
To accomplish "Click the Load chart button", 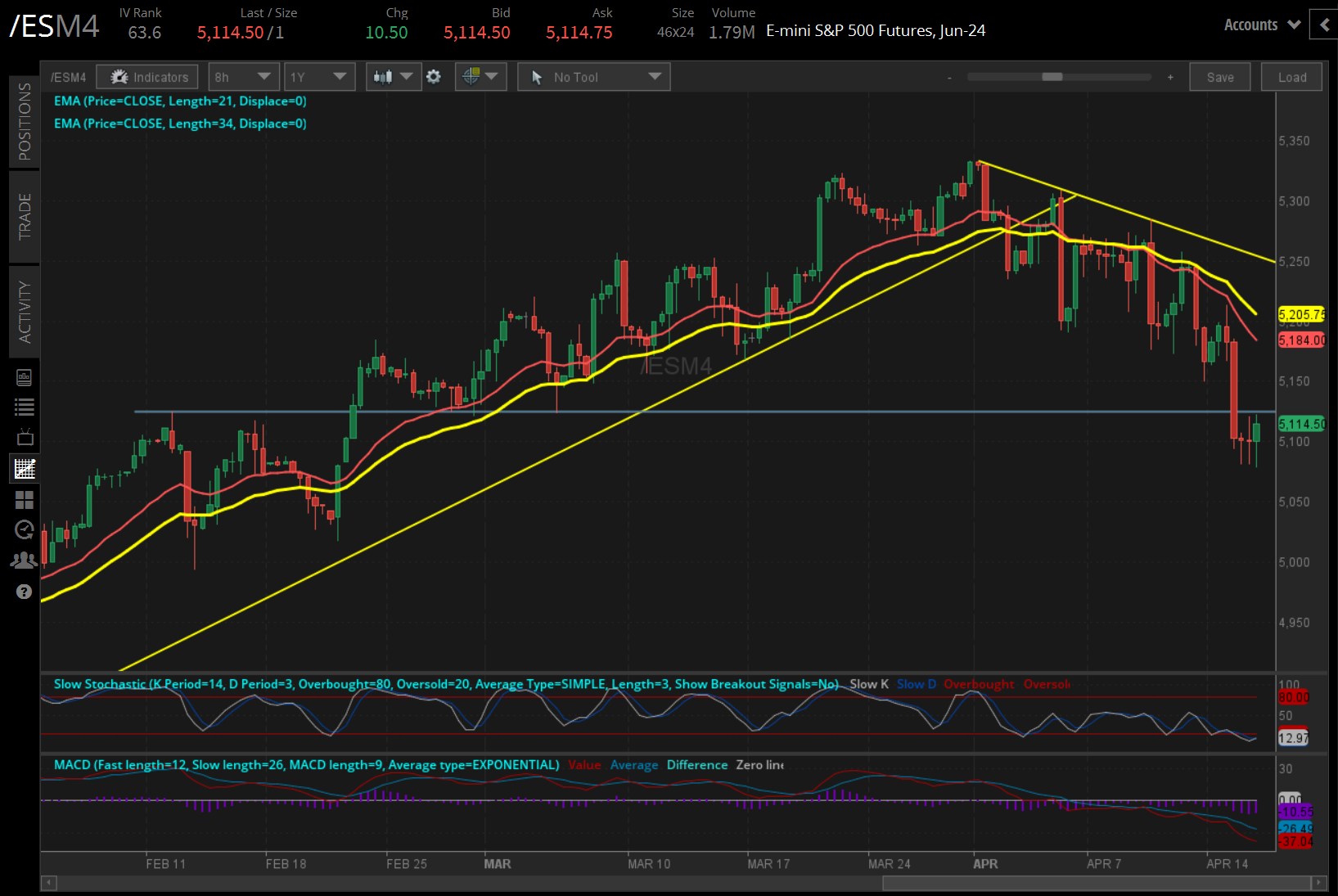I will tap(1292, 77).
